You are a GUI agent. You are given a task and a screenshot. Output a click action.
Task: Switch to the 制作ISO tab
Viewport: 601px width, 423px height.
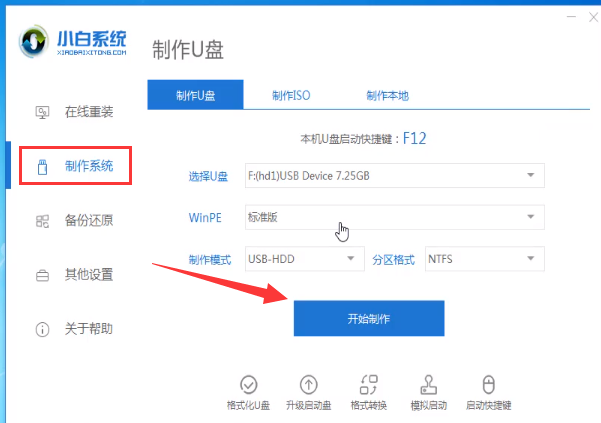click(291, 95)
